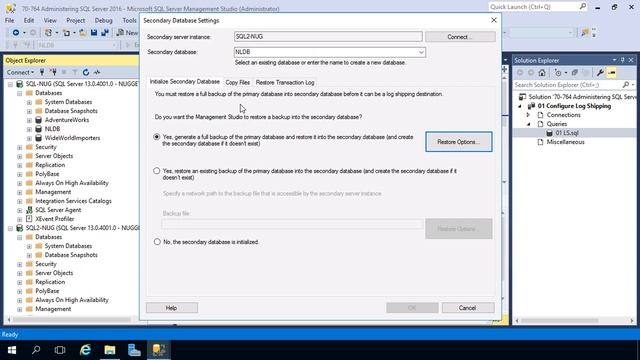Click the find/wrench icon on top toolbar right
Screen dimensions: 640x360
pos(585,33)
